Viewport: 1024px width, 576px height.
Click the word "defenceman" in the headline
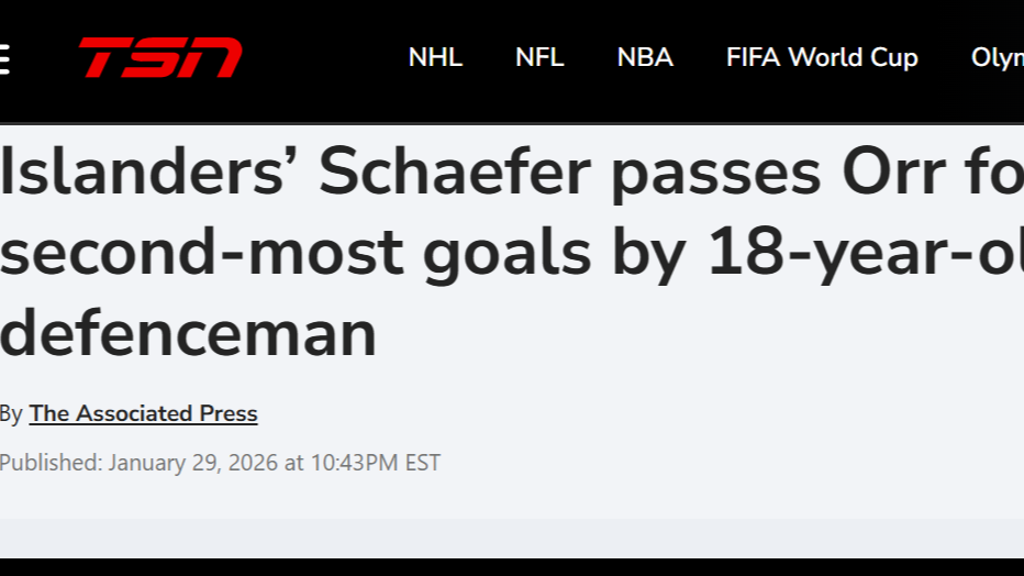point(188,332)
